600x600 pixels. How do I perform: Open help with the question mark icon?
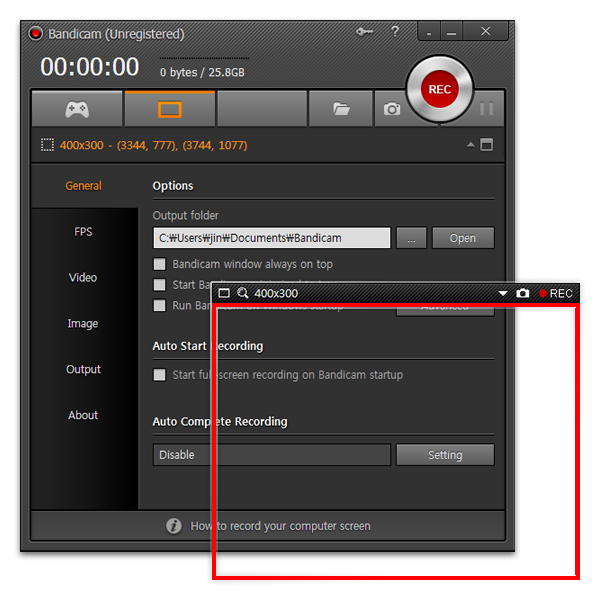tap(395, 31)
